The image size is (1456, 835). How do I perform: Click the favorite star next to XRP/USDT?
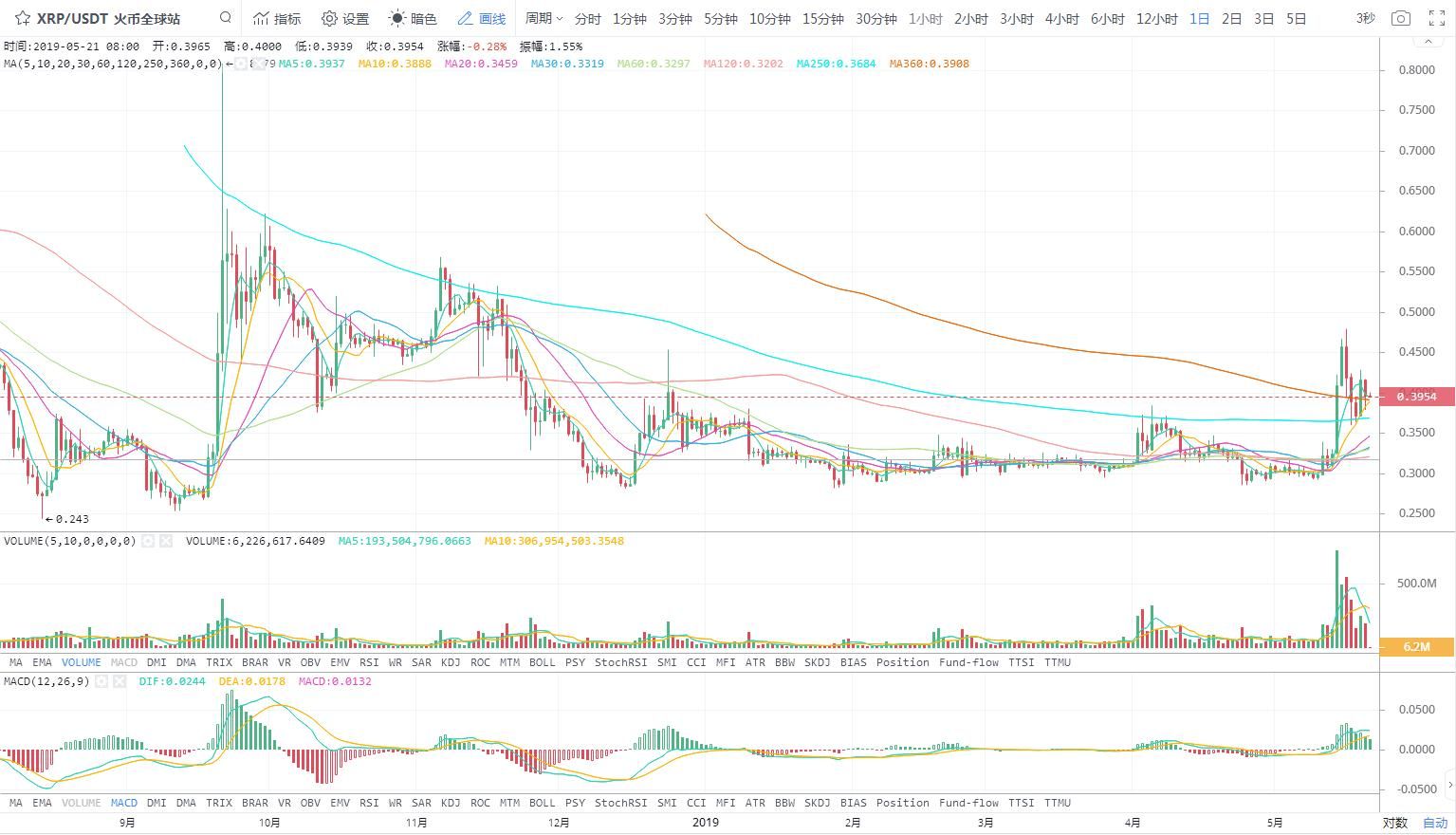pos(22,18)
